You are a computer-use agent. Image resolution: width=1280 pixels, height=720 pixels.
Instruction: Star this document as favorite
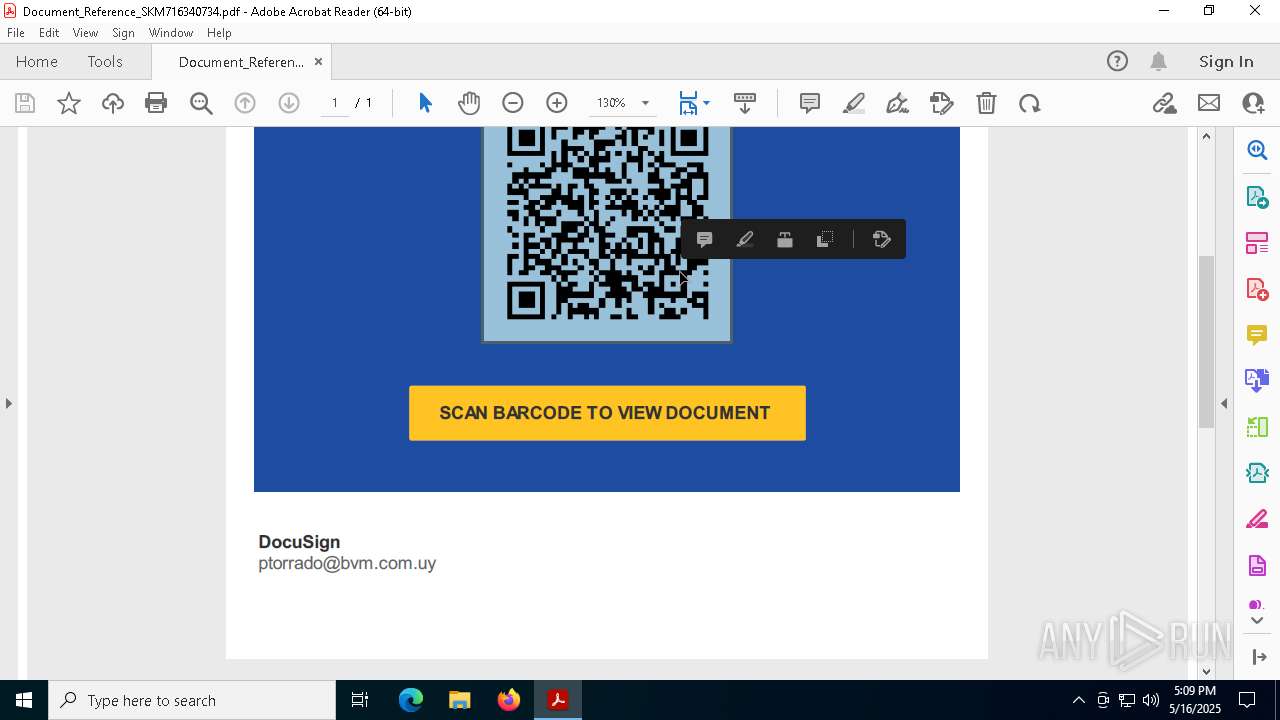coord(69,103)
